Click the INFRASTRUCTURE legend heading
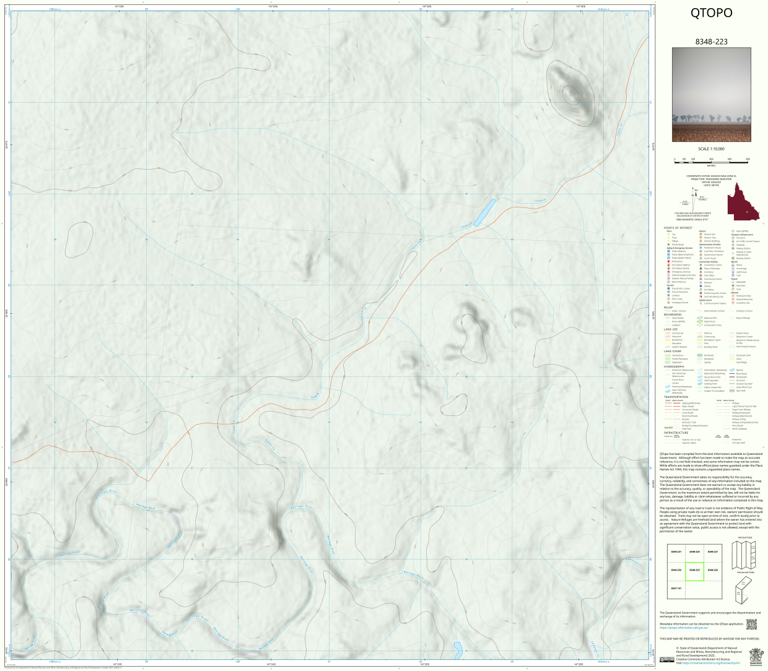 [x=676, y=433]
